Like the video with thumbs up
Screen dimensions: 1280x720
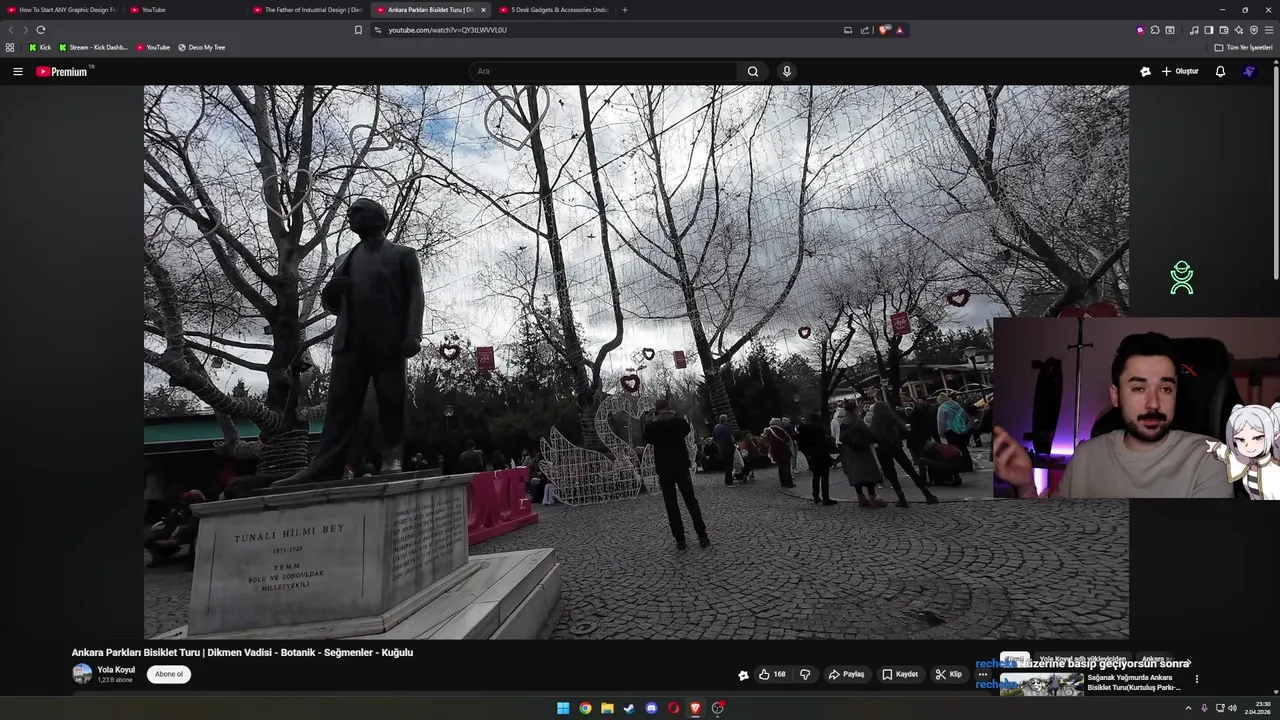(x=771, y=674)
